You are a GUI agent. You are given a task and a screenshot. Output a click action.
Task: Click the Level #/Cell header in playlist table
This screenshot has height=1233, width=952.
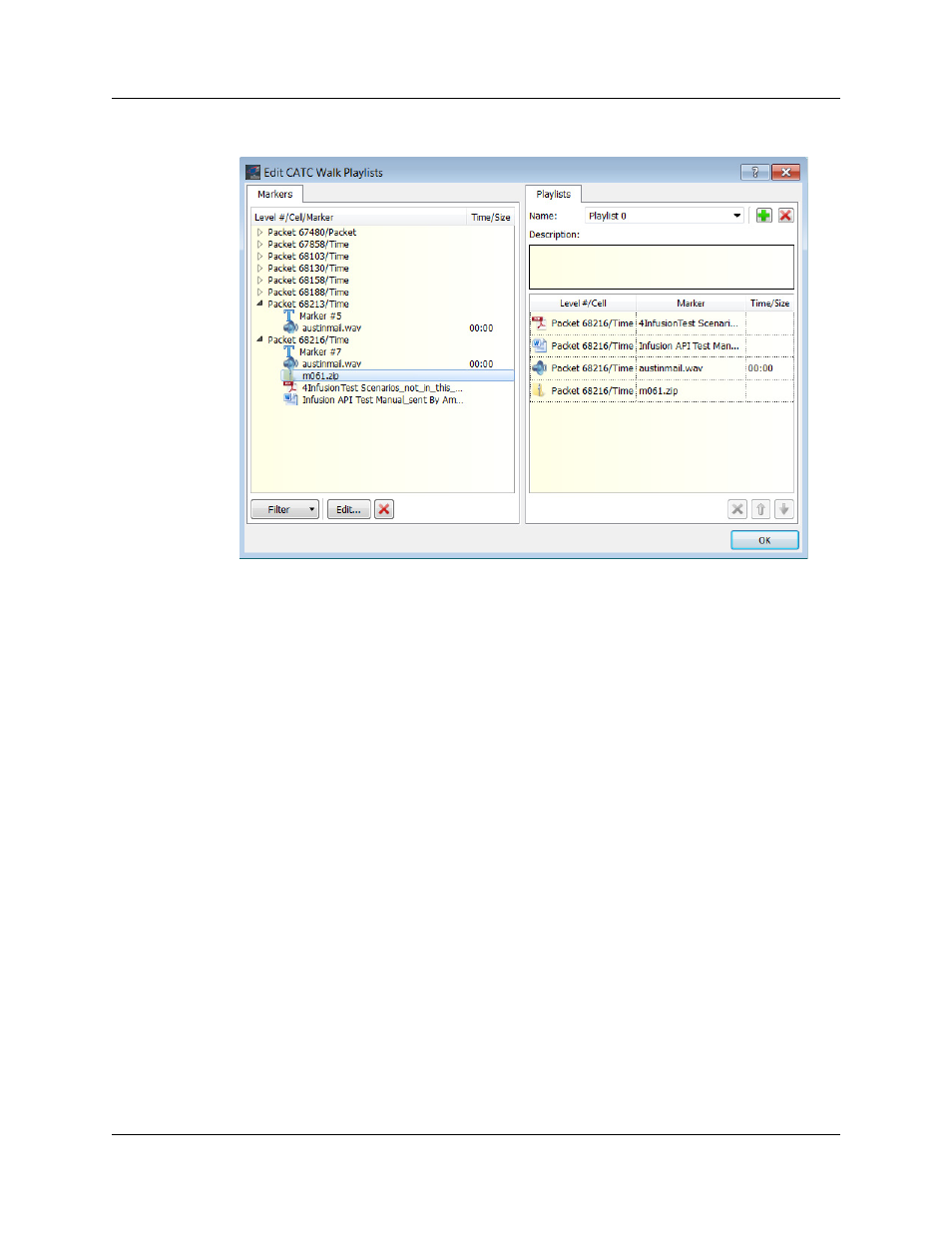click(583, 304)
